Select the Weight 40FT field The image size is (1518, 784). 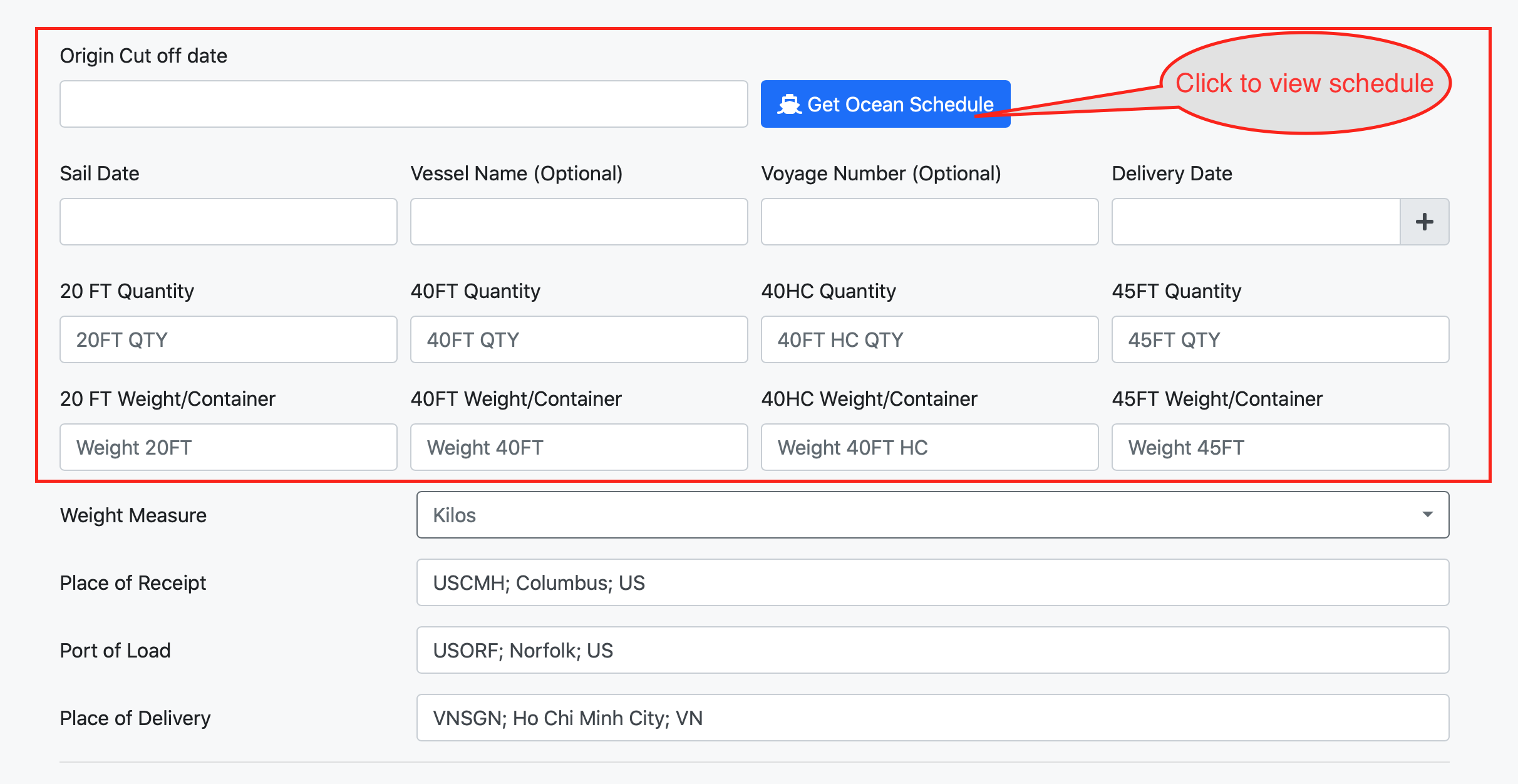(x=579, y=447)
